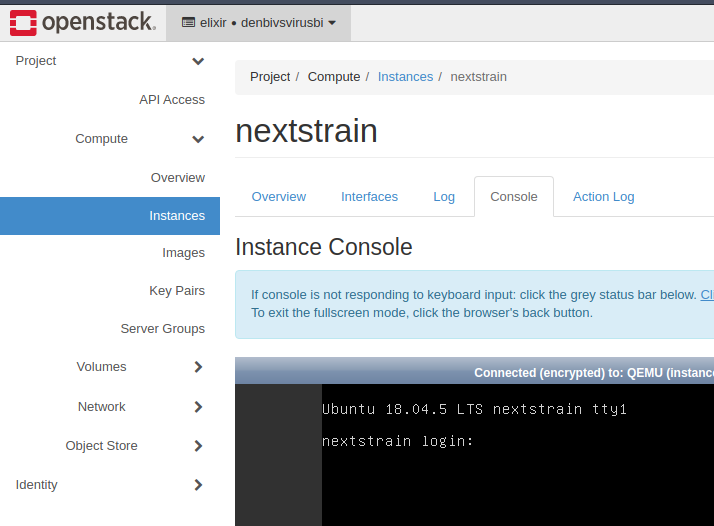Select Instances in the sidebar
This screenshot has height=526, width=714.
(176, 216)
